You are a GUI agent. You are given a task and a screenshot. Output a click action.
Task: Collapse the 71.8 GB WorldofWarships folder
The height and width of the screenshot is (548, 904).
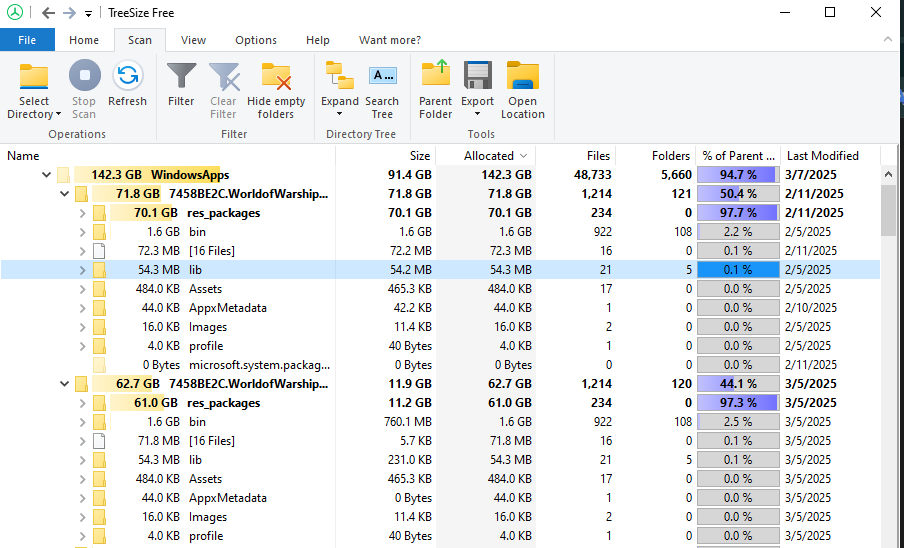pos(65,194)
